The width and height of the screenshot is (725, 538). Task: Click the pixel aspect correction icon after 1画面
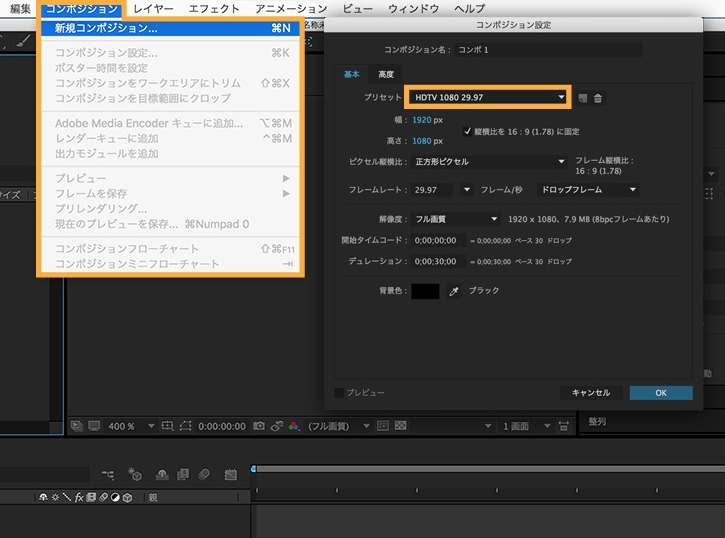click(x=564, y=426)
